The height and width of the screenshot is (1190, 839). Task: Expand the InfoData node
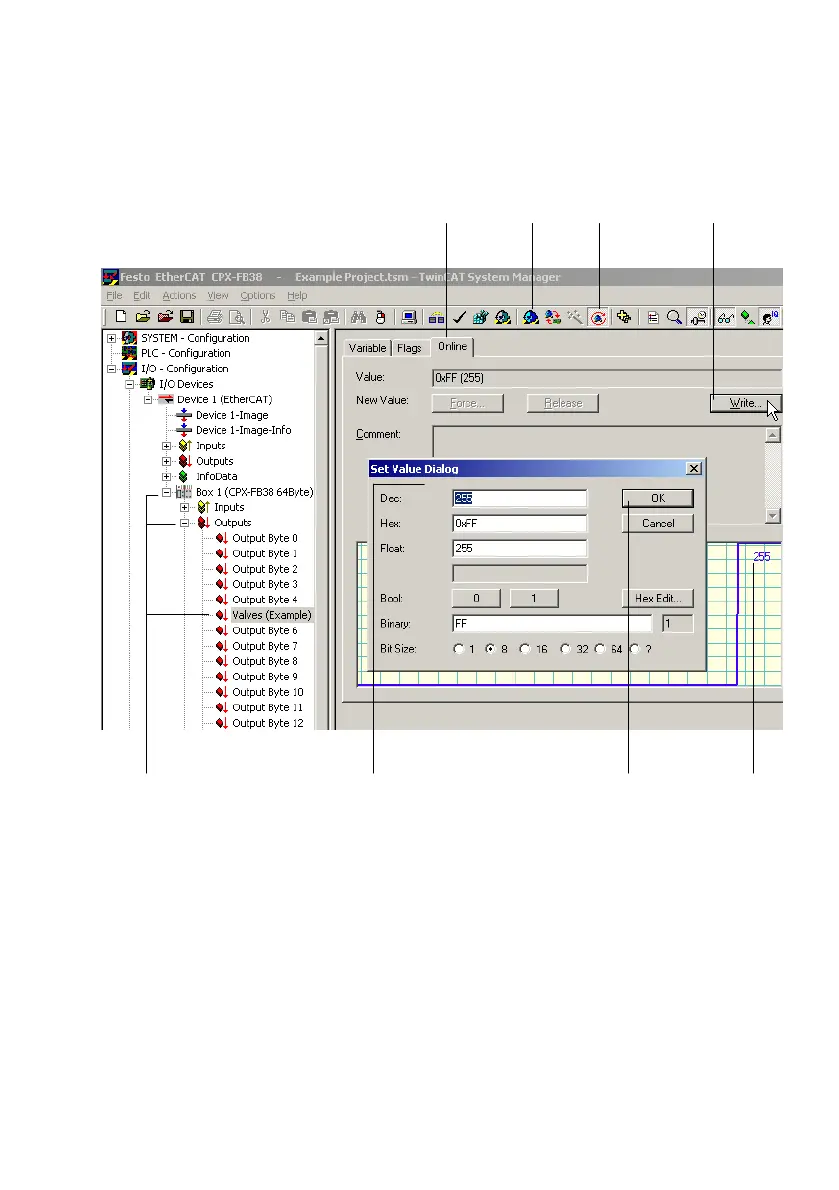point(166,477)
